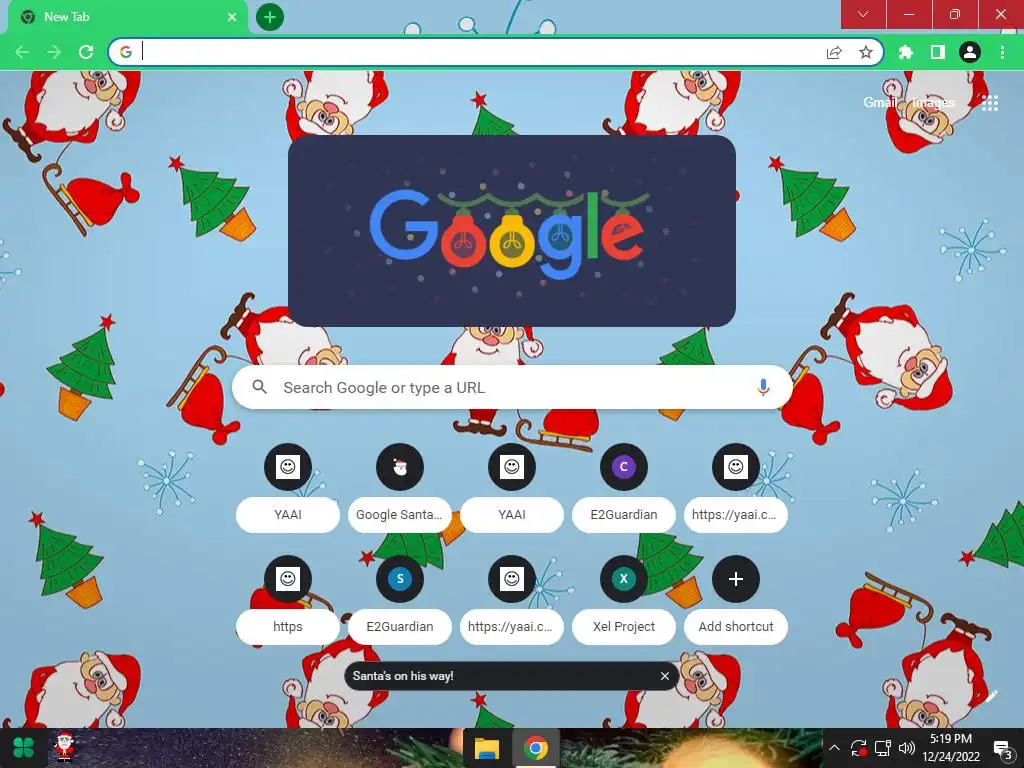The image size is (1024, 768).
Task: Dismiss the Santa's on his way notification
Action: point(665,676)
